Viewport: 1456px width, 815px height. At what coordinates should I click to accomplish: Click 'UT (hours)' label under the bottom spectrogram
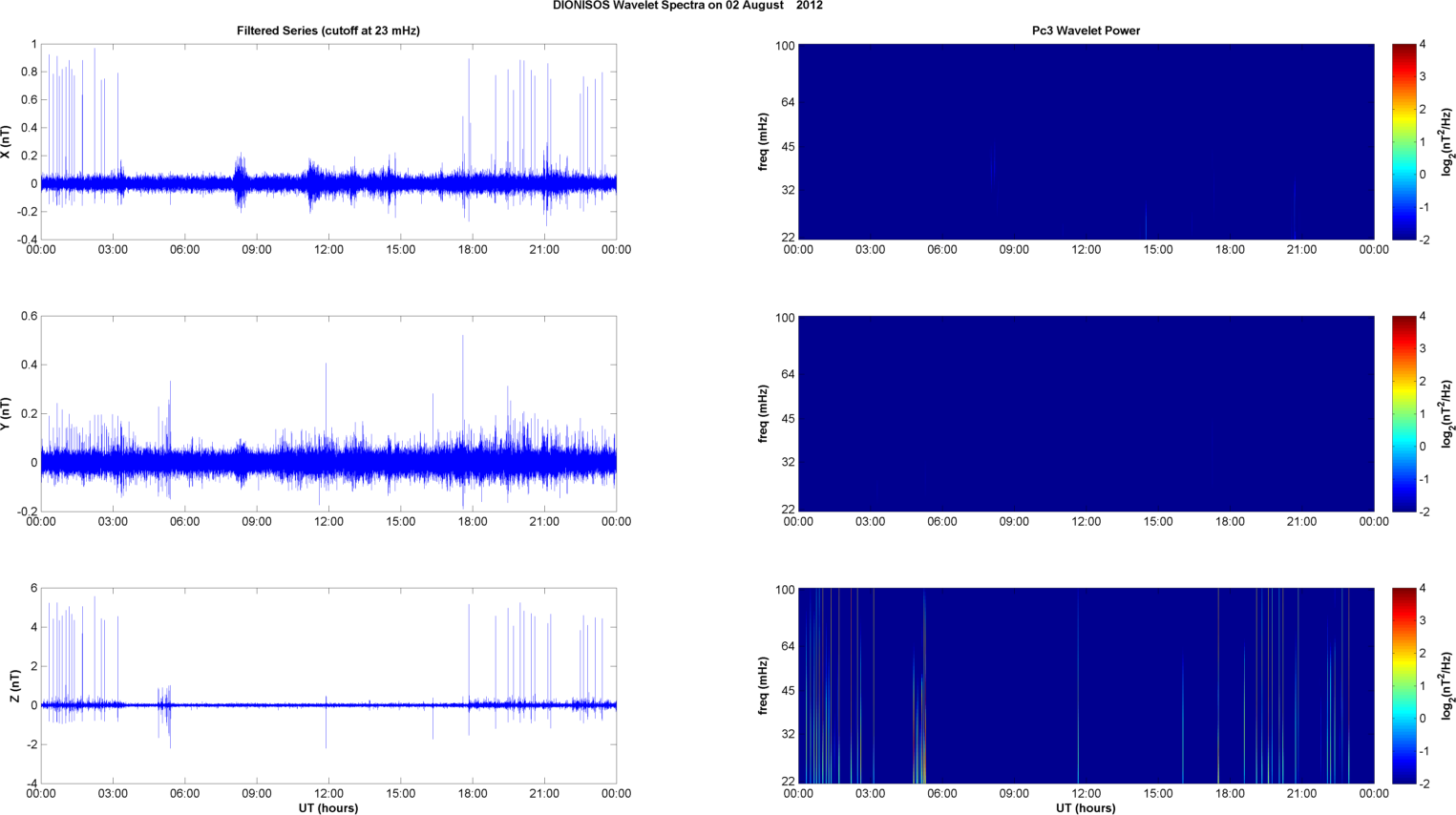pos(1086,808)
